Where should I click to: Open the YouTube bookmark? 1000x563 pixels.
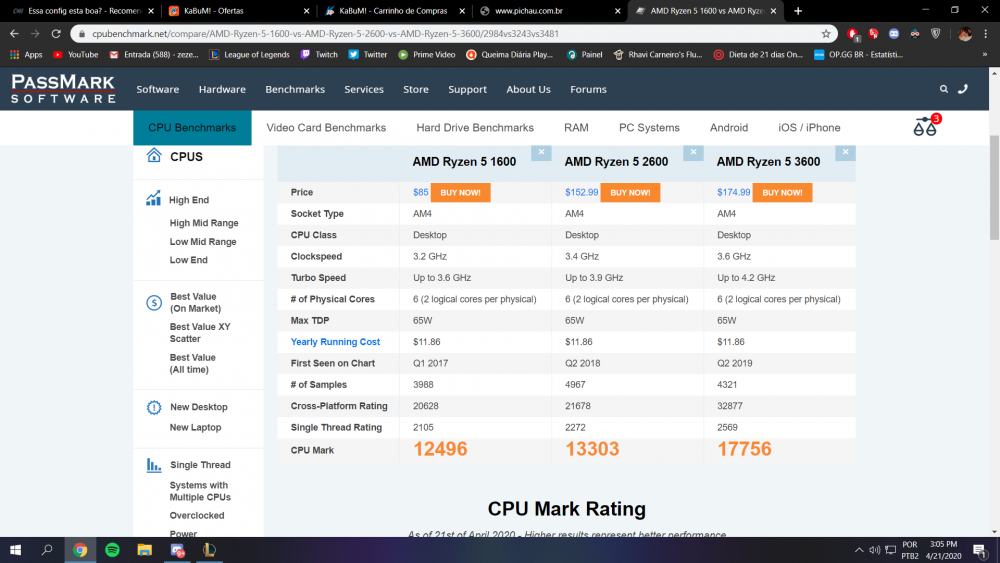point(75,54)
